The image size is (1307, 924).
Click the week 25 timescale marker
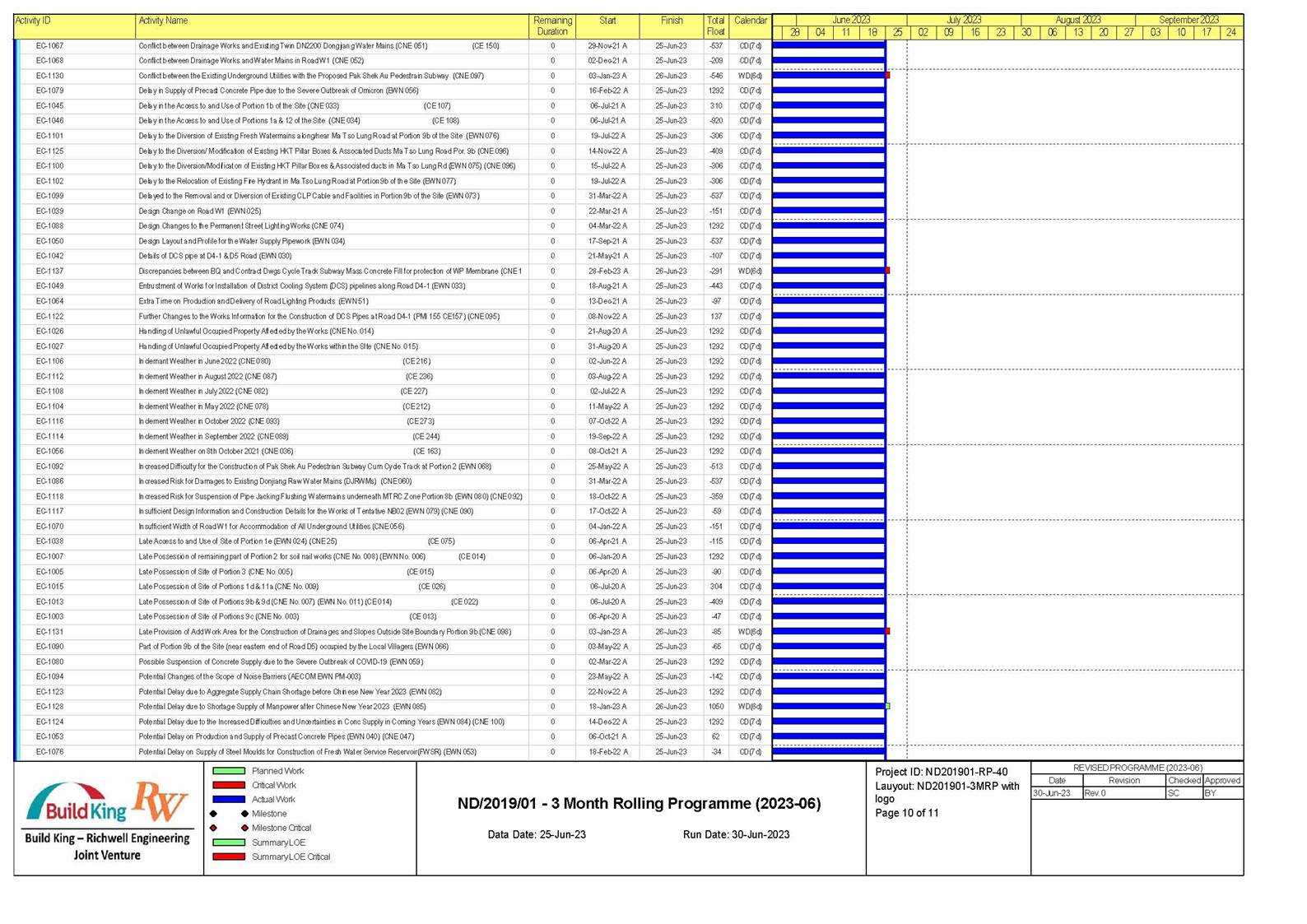(897, 32)
